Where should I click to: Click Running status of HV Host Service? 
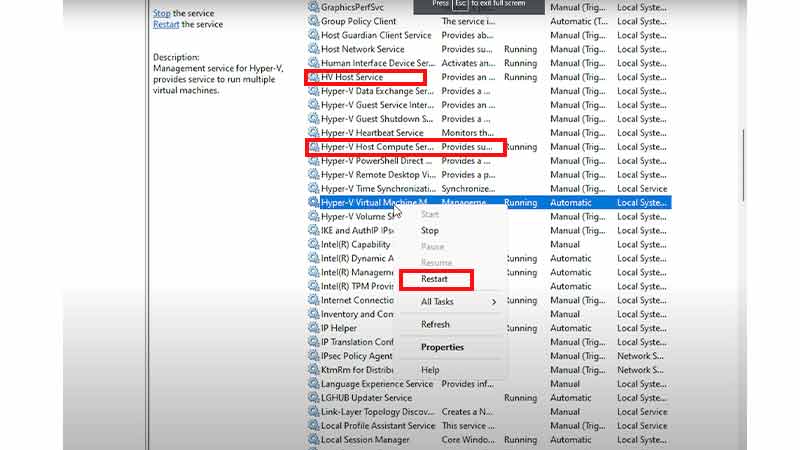point(520,77)
